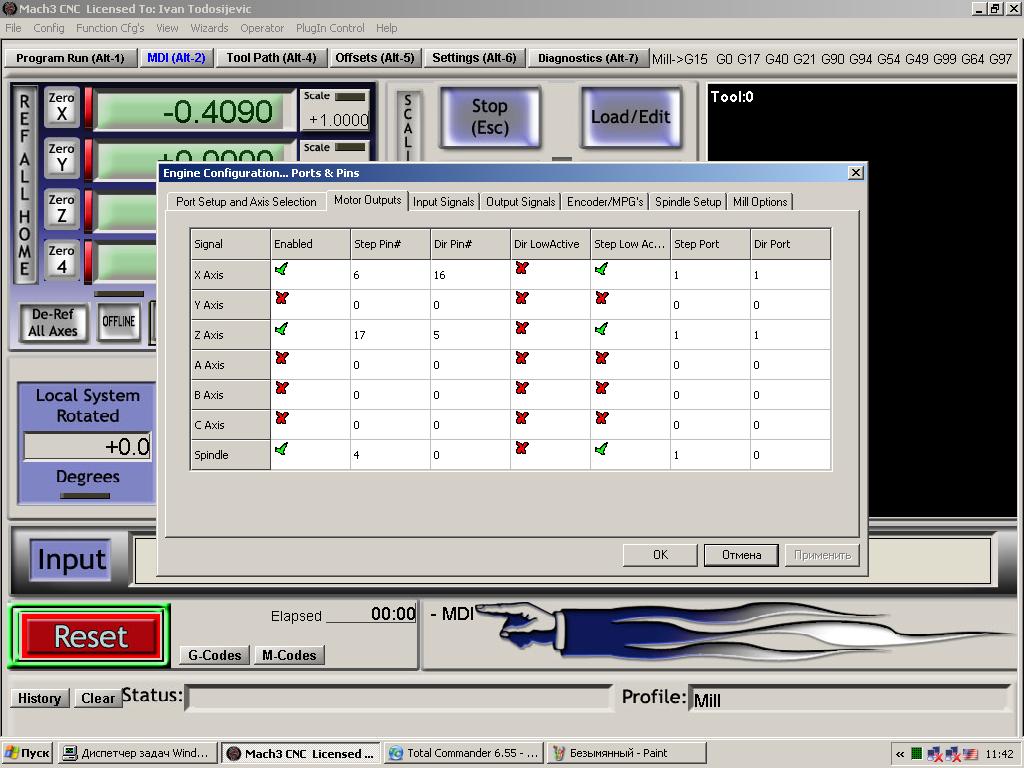Toggle Spindle Enabled checkmark

tap(281, 449)
